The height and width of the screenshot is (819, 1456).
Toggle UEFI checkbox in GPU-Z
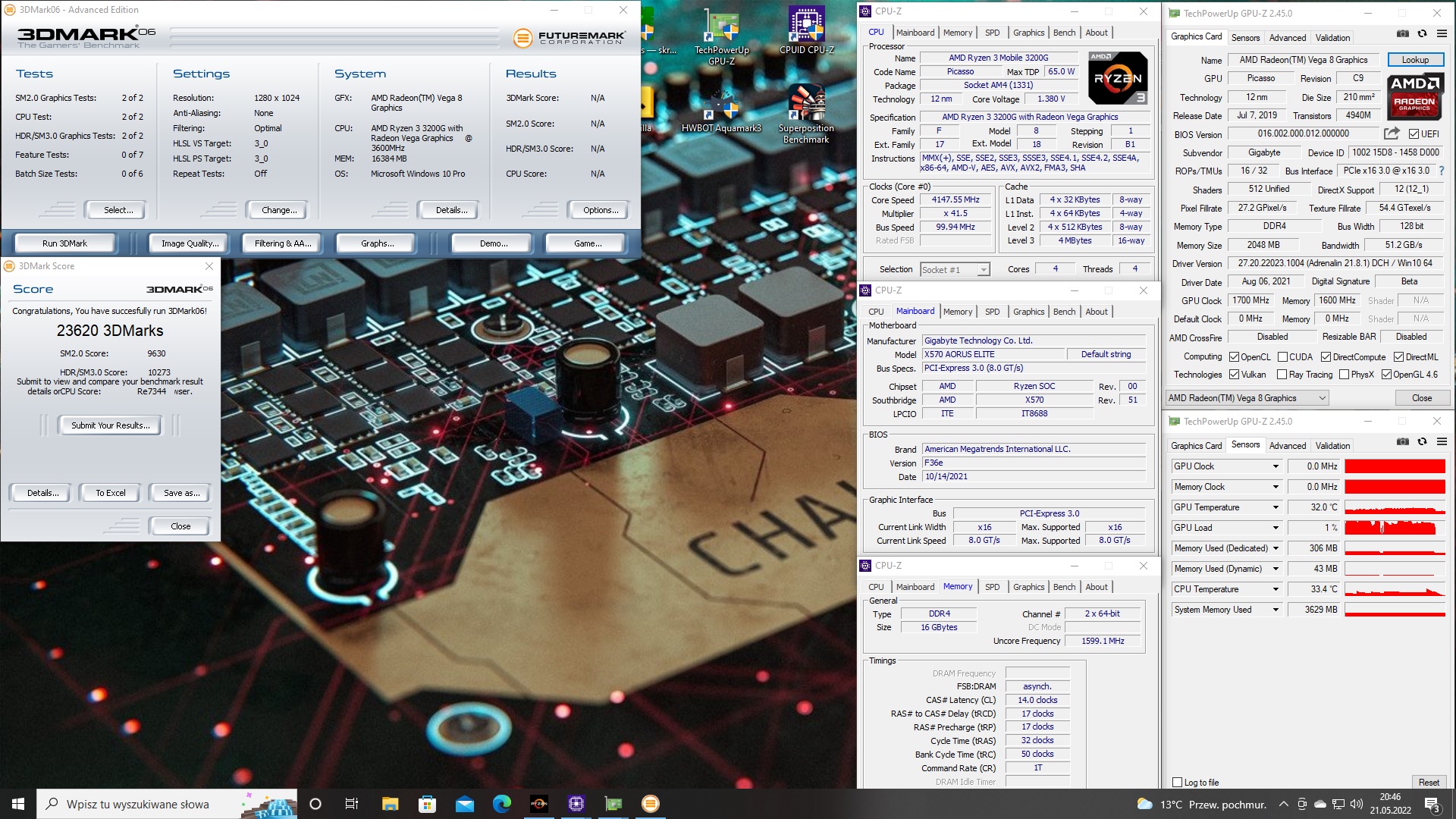point(1414,134)
